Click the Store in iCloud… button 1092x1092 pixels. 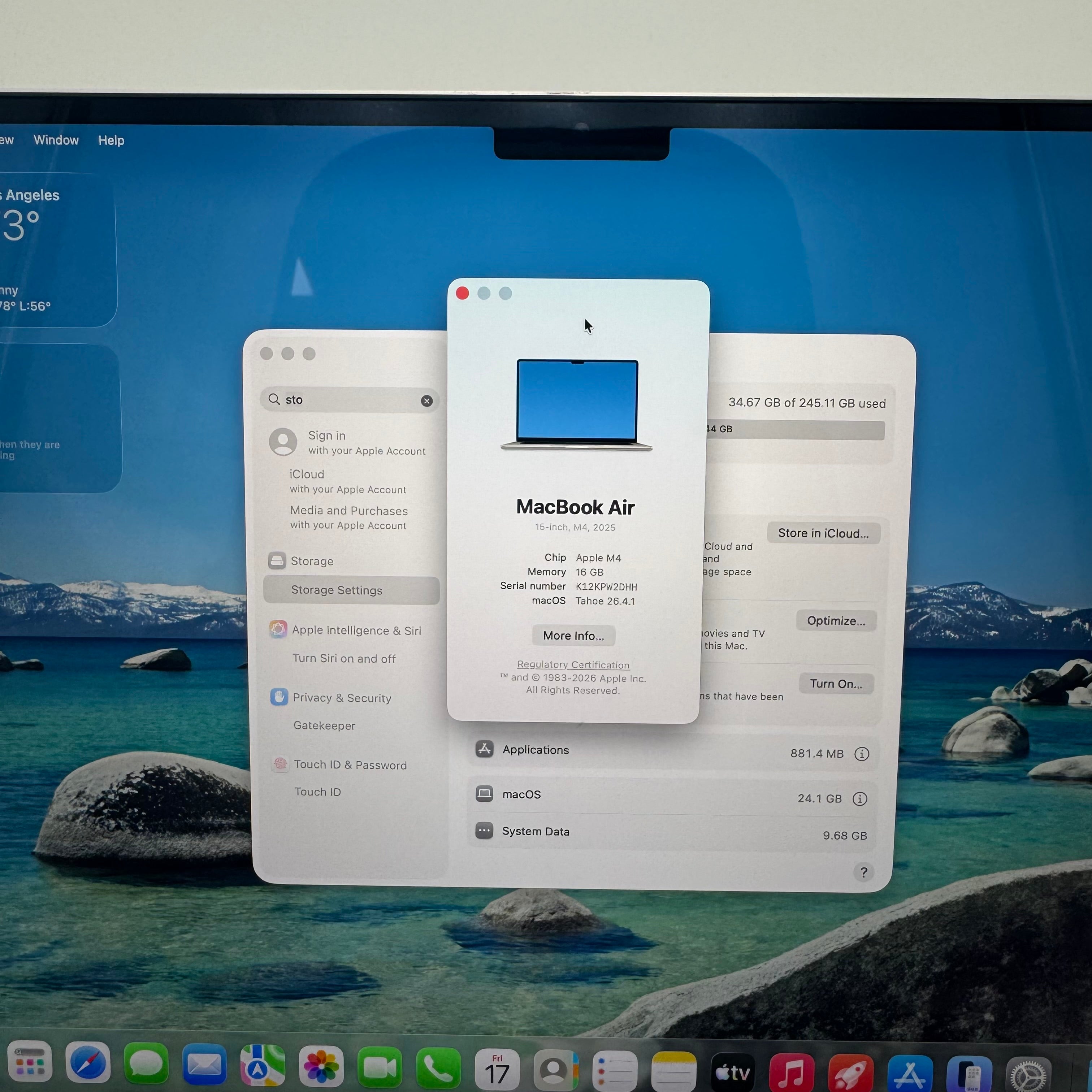(x=824, y=534)
